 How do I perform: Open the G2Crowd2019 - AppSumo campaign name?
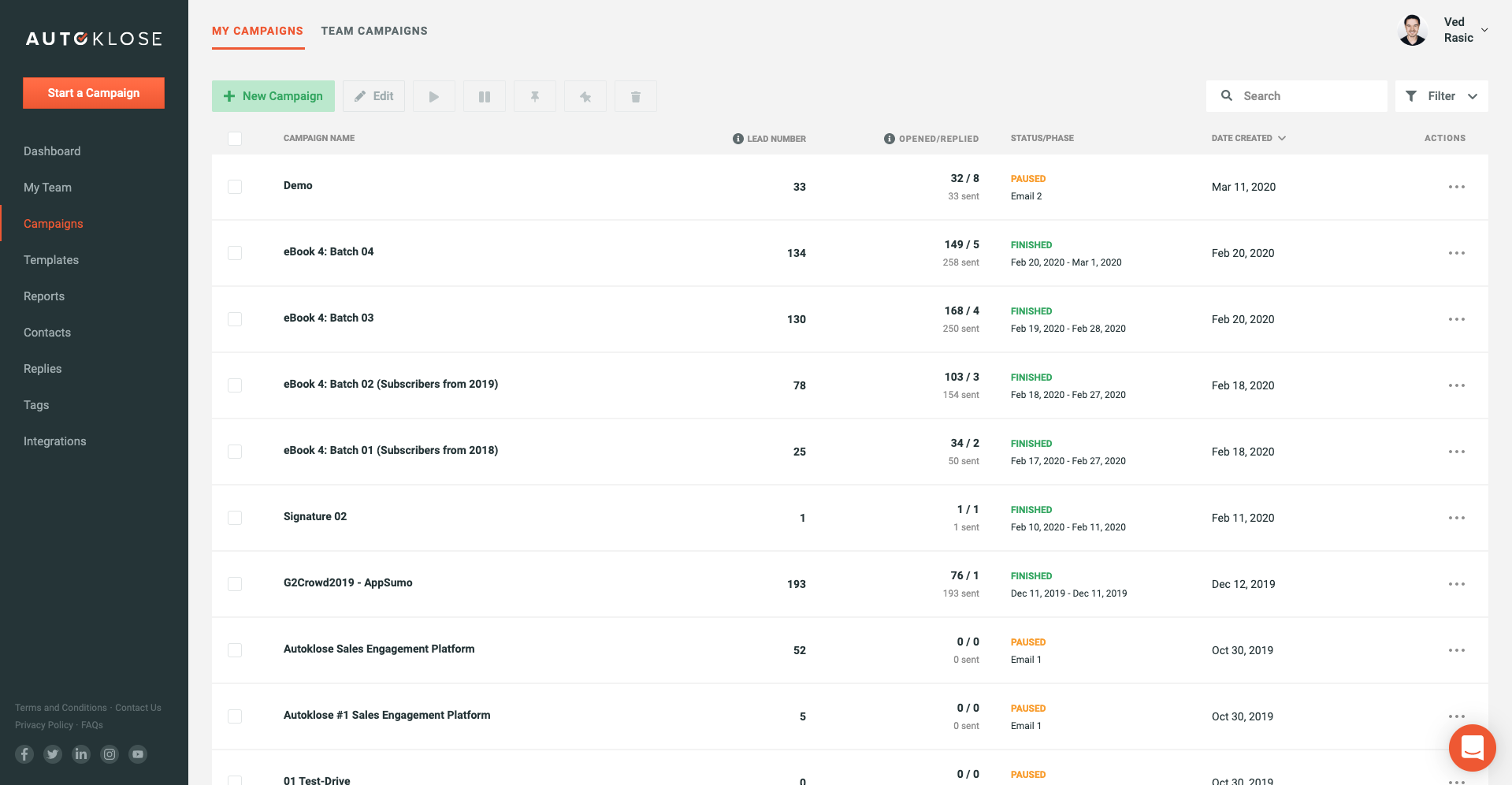348,582
